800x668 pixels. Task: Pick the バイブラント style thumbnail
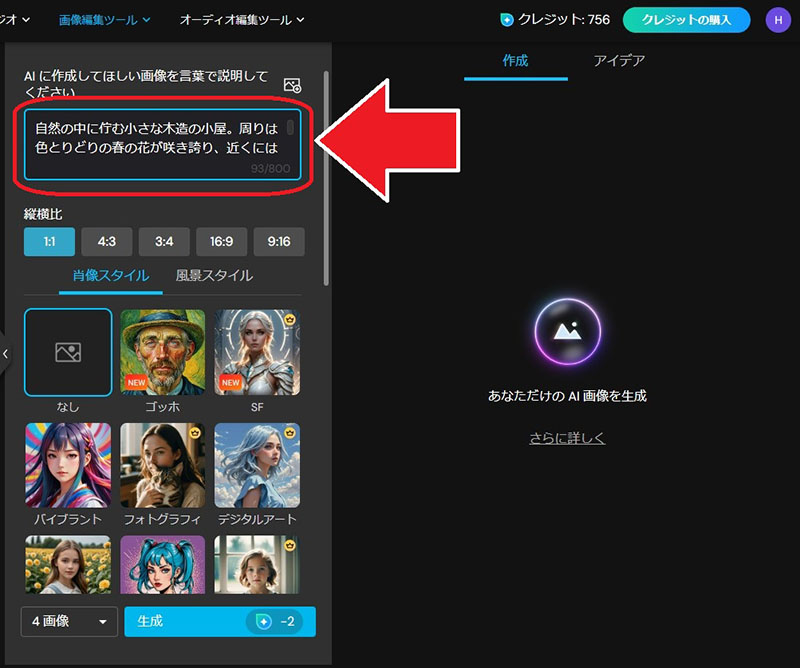(x=68, y=466)
